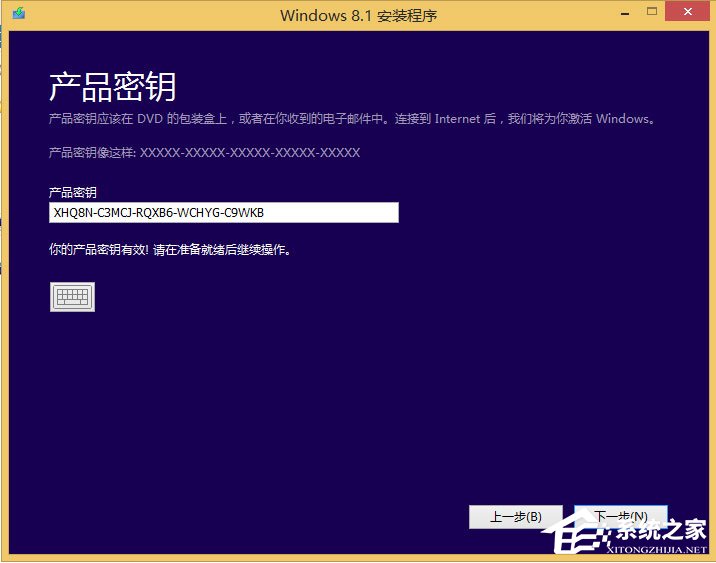Go back with the 上一步(B) button
The height and width of the screenshot is (563, 716).
coord(516,516)
